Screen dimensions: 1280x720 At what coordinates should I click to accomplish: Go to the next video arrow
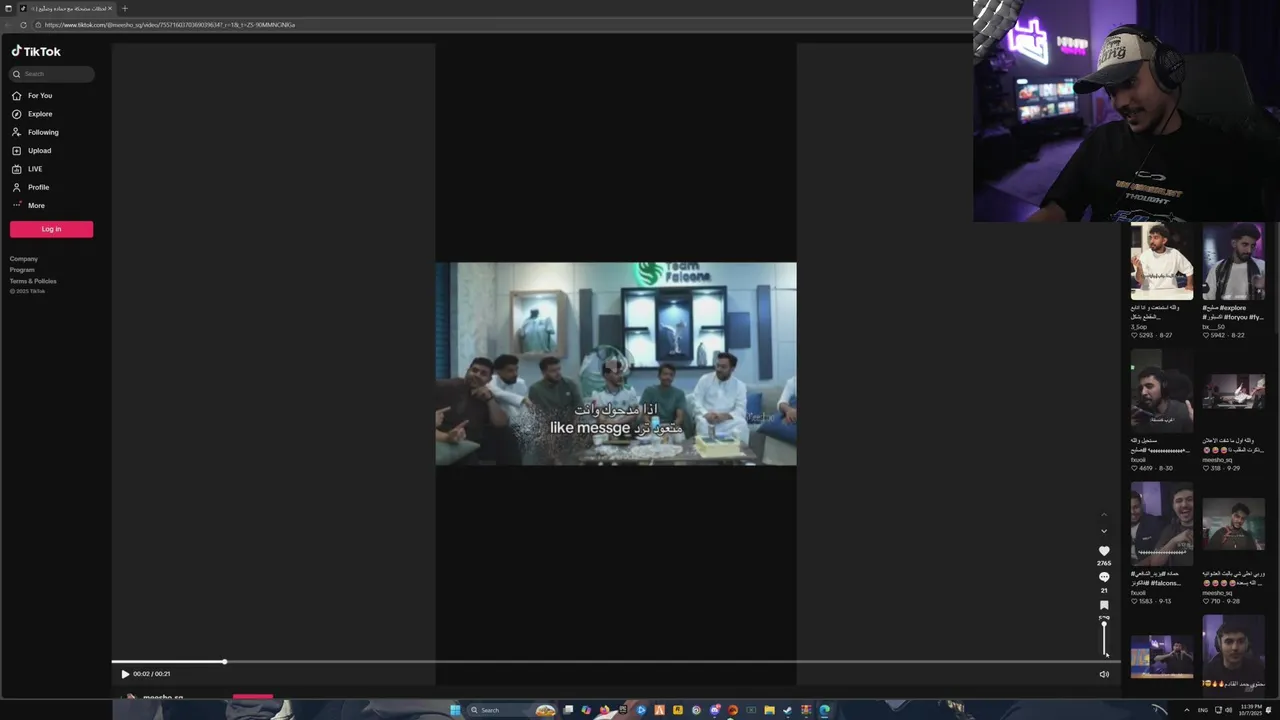point(1104,531)
